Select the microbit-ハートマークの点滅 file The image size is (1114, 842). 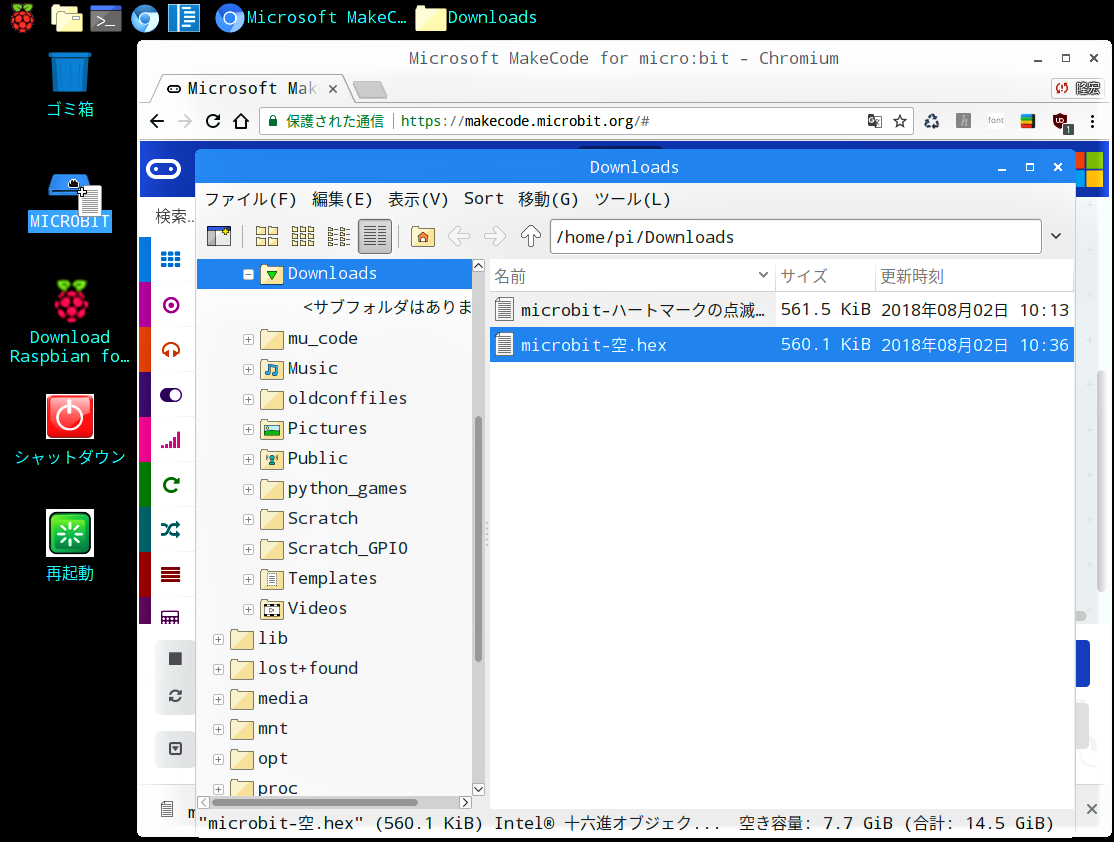(782, 309)
